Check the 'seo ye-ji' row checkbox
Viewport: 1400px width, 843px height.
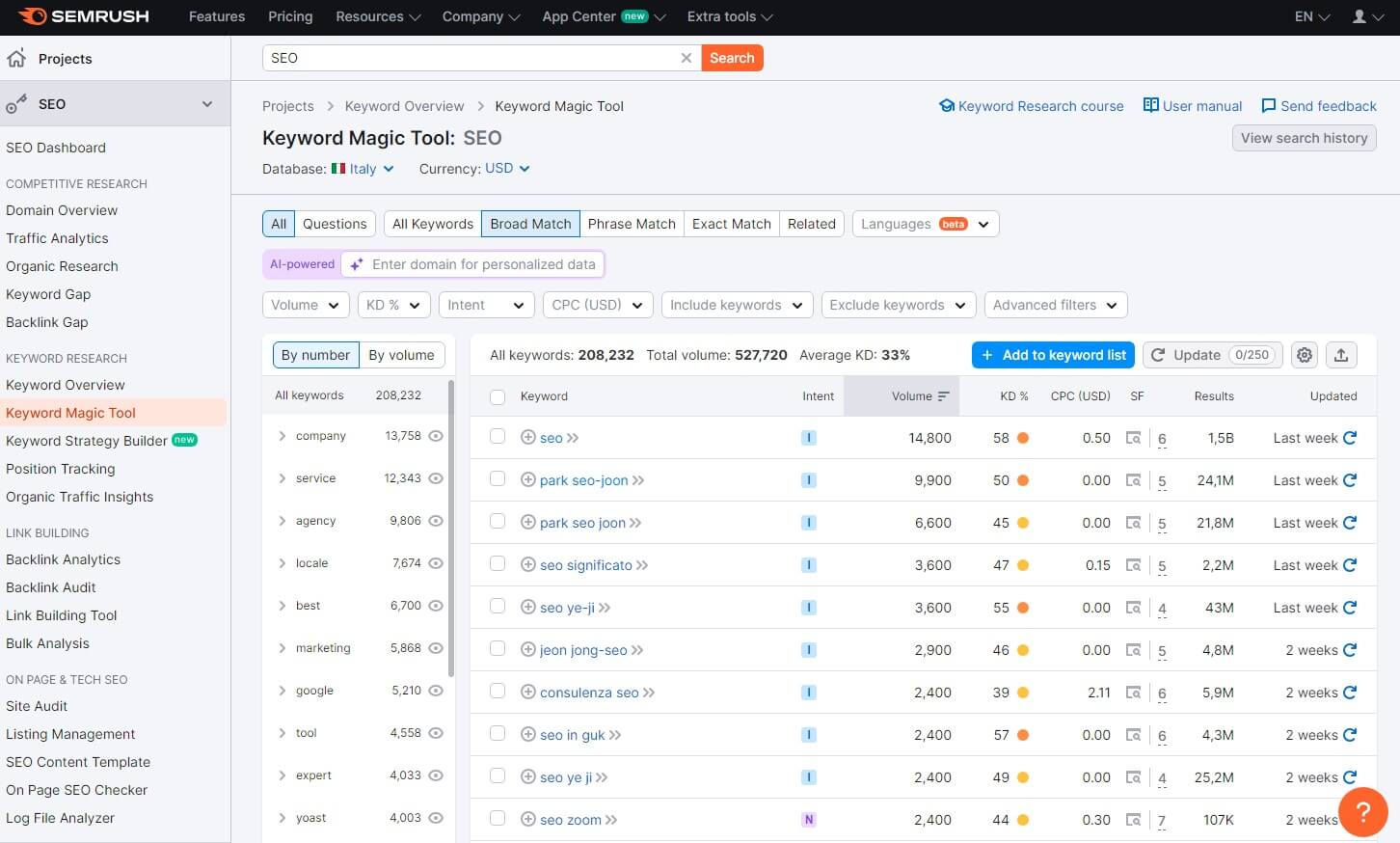click(498, 606)
